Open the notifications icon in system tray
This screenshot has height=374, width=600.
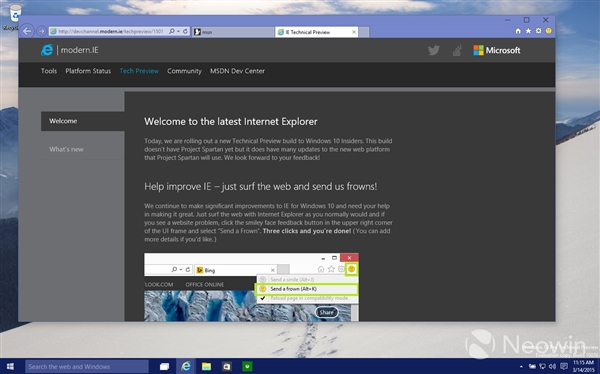[x=564, y=366]
